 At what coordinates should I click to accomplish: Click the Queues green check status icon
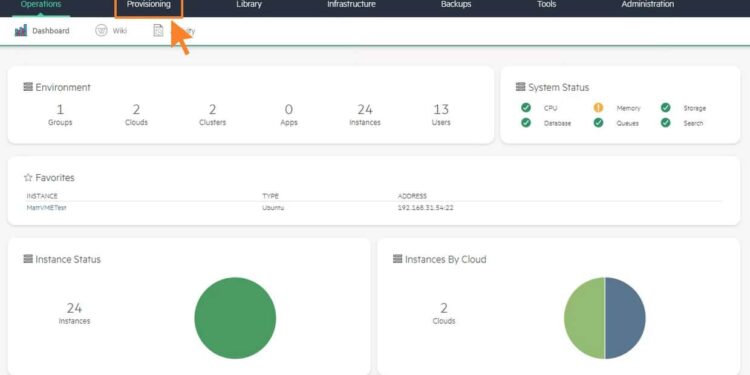(x=598, y=123)
